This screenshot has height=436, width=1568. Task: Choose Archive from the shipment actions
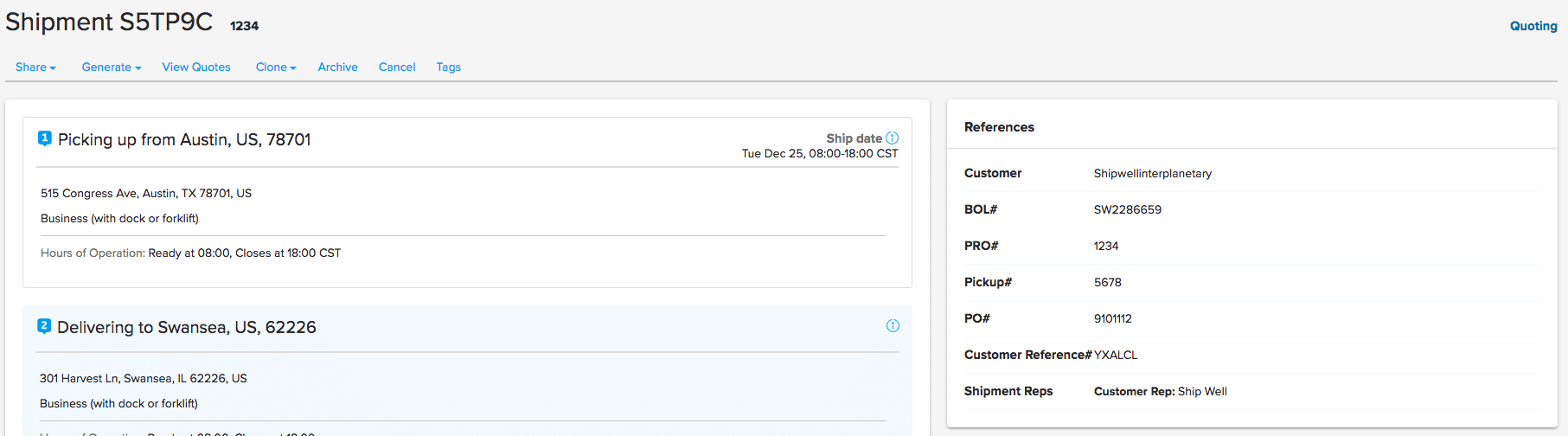click(337, 67)
